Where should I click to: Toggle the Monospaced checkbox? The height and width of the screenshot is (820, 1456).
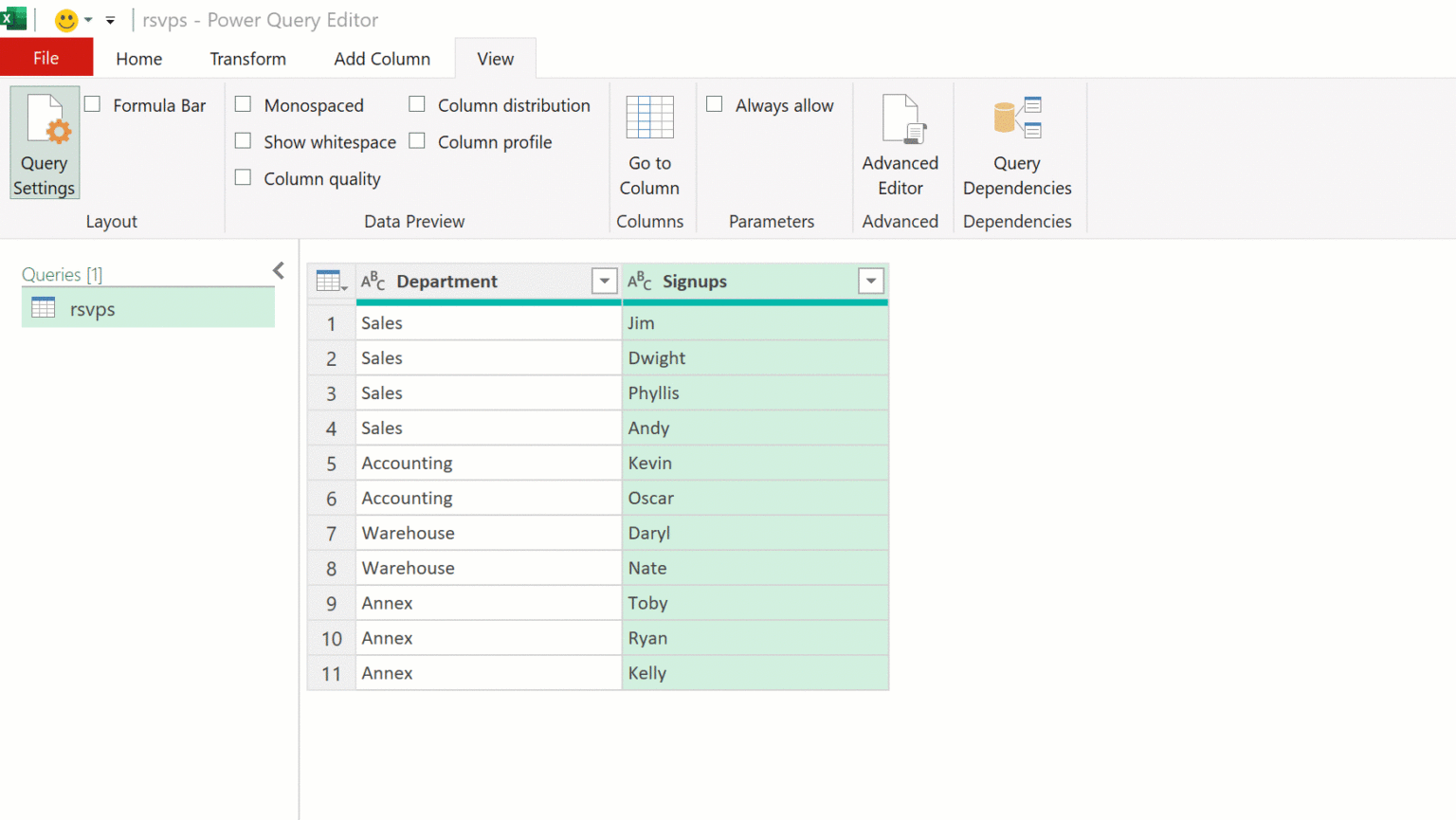(244, 105)
